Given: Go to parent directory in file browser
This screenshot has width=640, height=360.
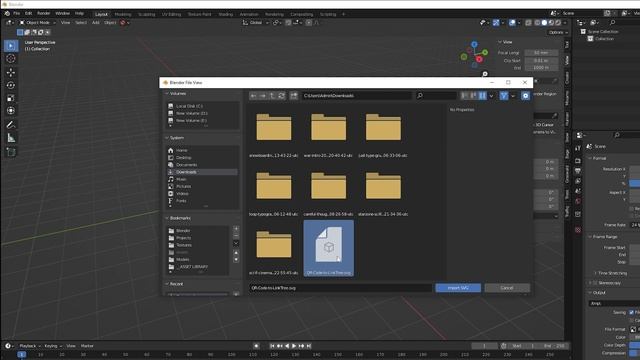Looking at the screenshot, I should [x=272, y=96].
